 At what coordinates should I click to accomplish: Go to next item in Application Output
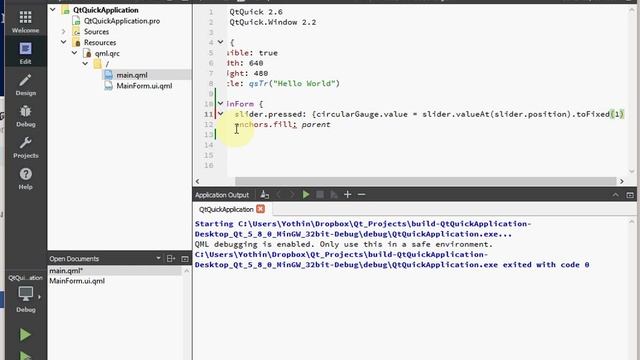(292, 195)
